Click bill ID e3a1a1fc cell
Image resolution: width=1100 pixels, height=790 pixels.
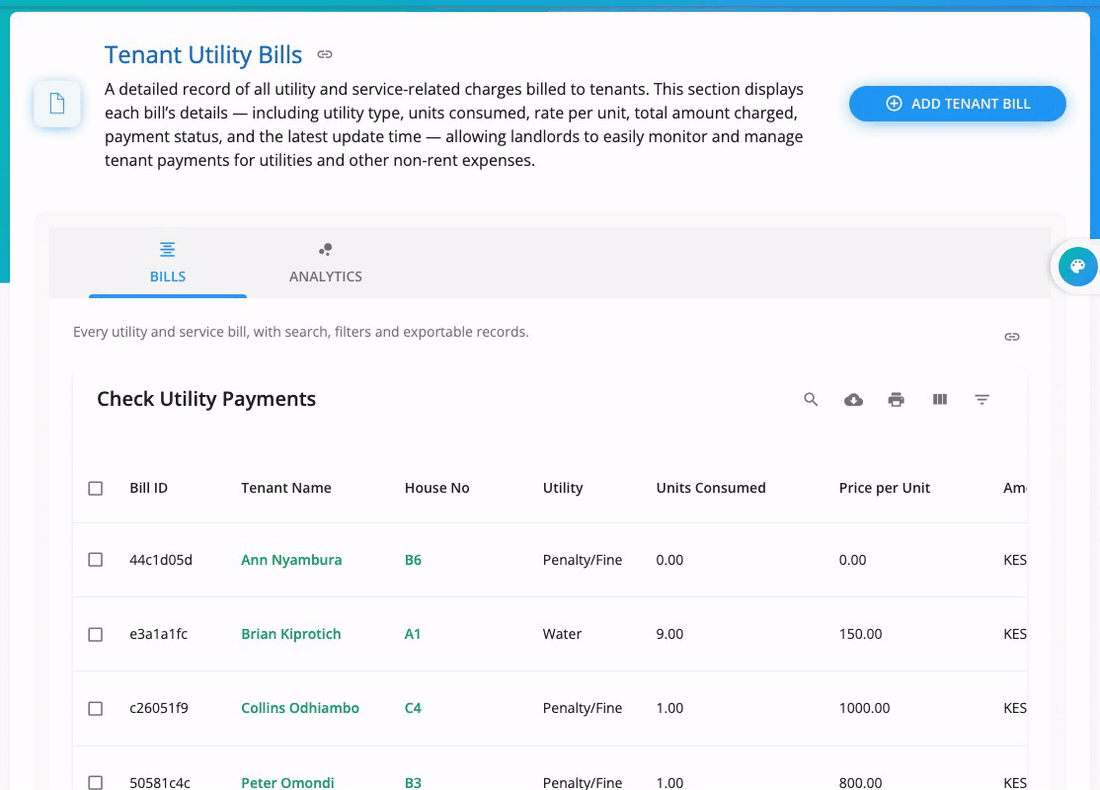pos(159,634)
